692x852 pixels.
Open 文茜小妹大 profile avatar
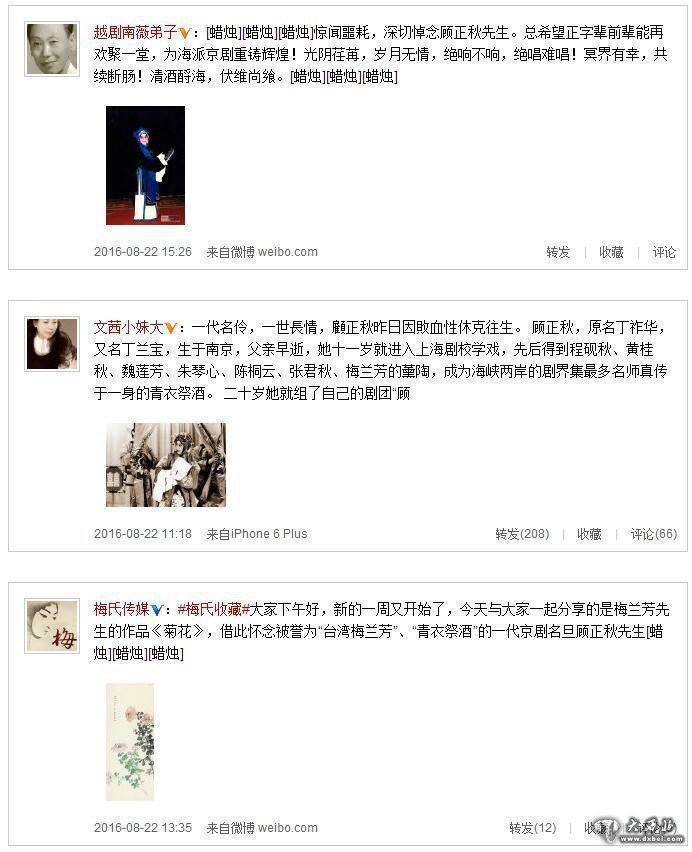click(x=52, y=344)
